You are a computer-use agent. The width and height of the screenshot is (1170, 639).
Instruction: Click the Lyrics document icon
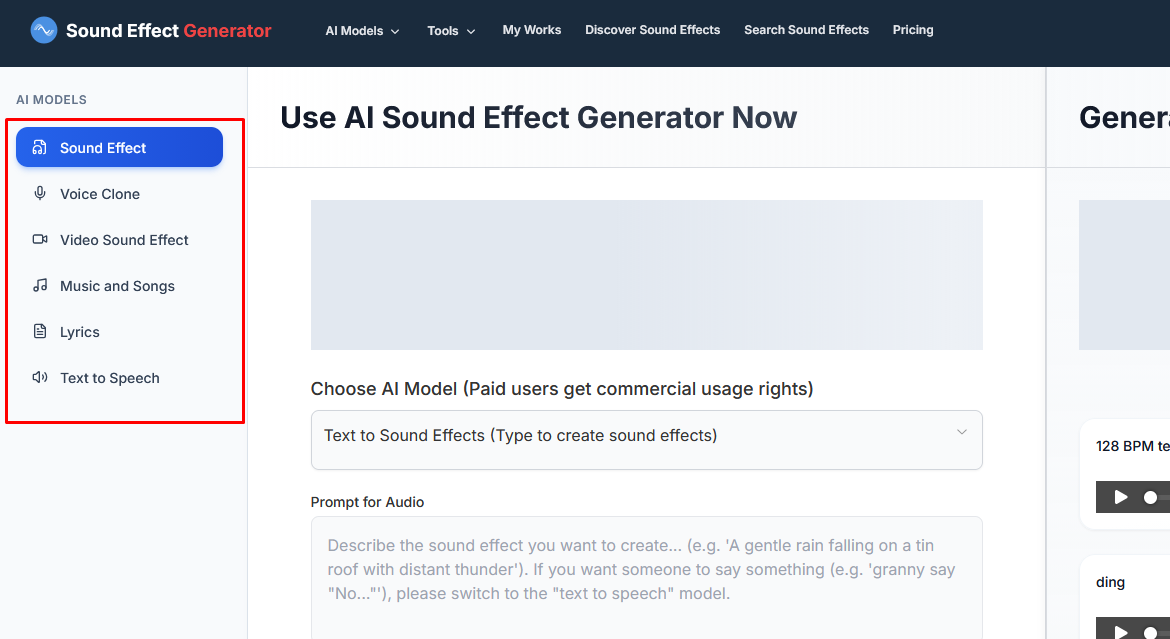[40, 332]
